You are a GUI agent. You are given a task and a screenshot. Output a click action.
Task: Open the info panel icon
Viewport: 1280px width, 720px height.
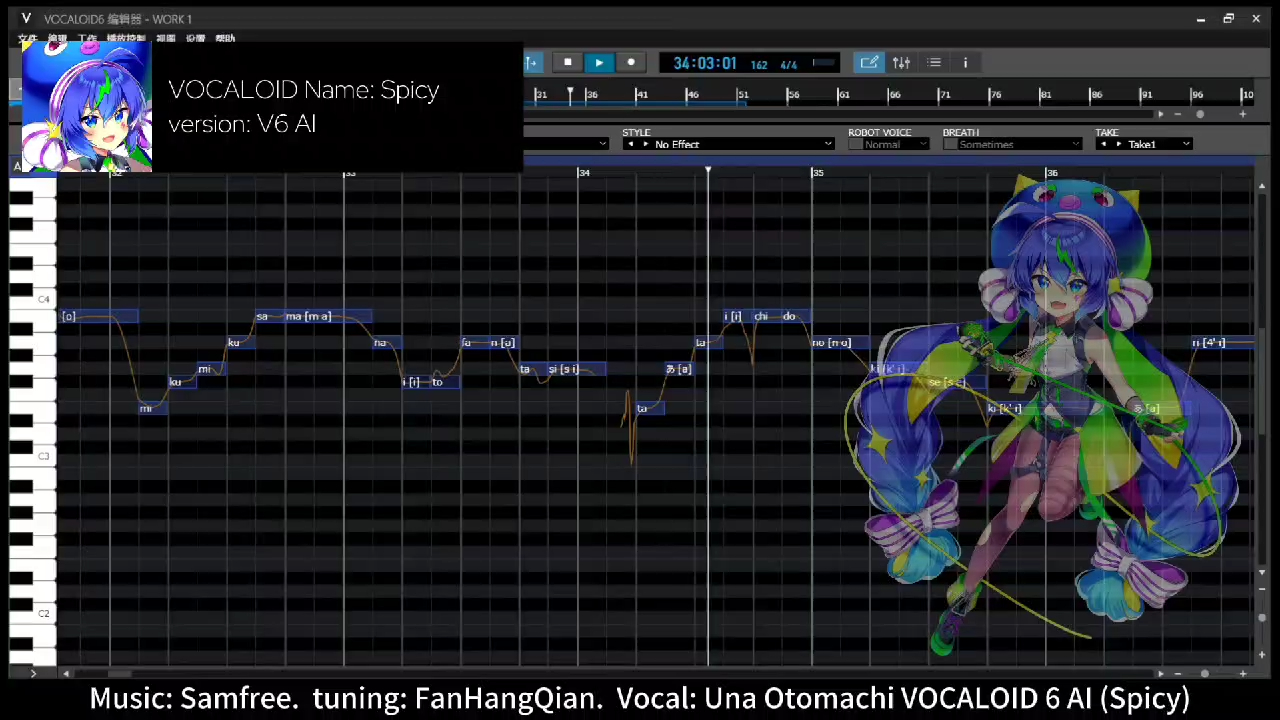coord(965,62)
